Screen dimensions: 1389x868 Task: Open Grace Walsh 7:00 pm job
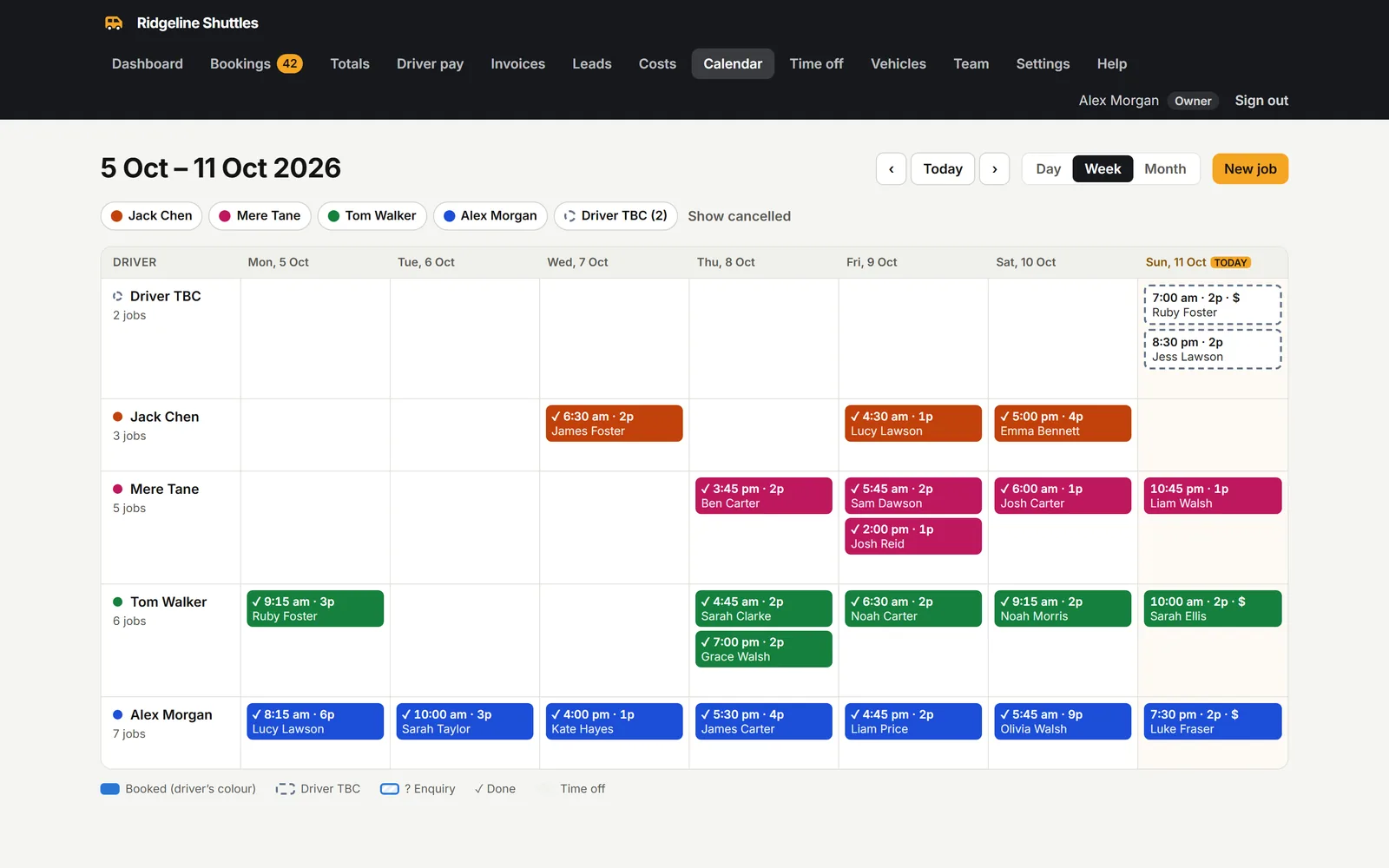(764, 649)
